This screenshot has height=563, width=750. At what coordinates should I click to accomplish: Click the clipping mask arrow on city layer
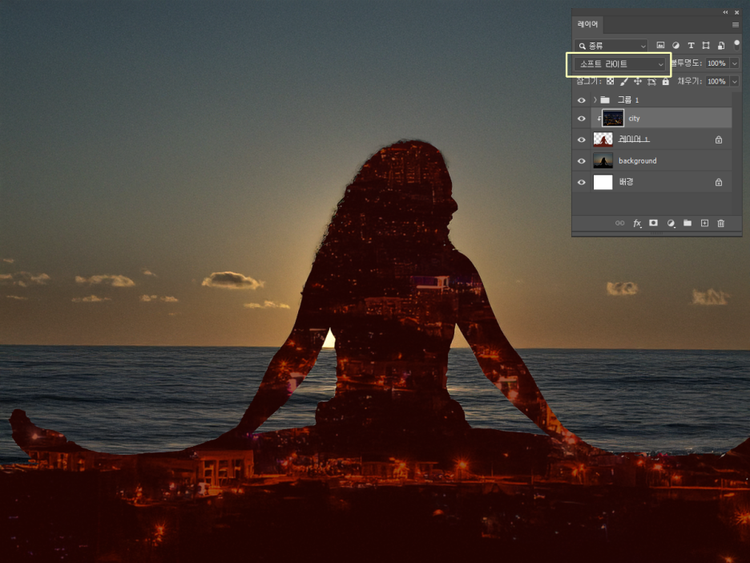coord(598,118)
